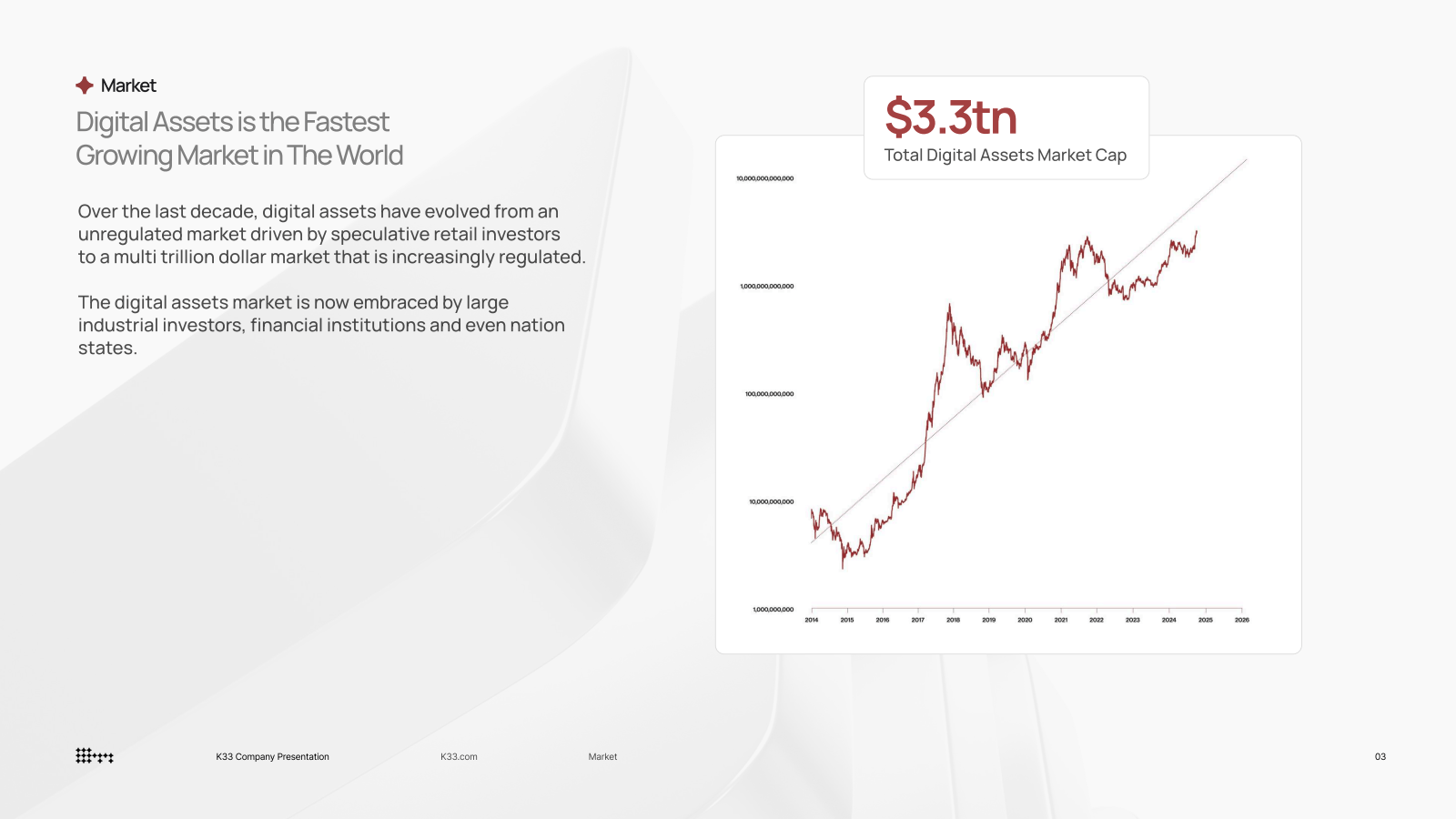
Task: Click the 10,000,000,000 y-axis label
Action: (x=771, y=501)
